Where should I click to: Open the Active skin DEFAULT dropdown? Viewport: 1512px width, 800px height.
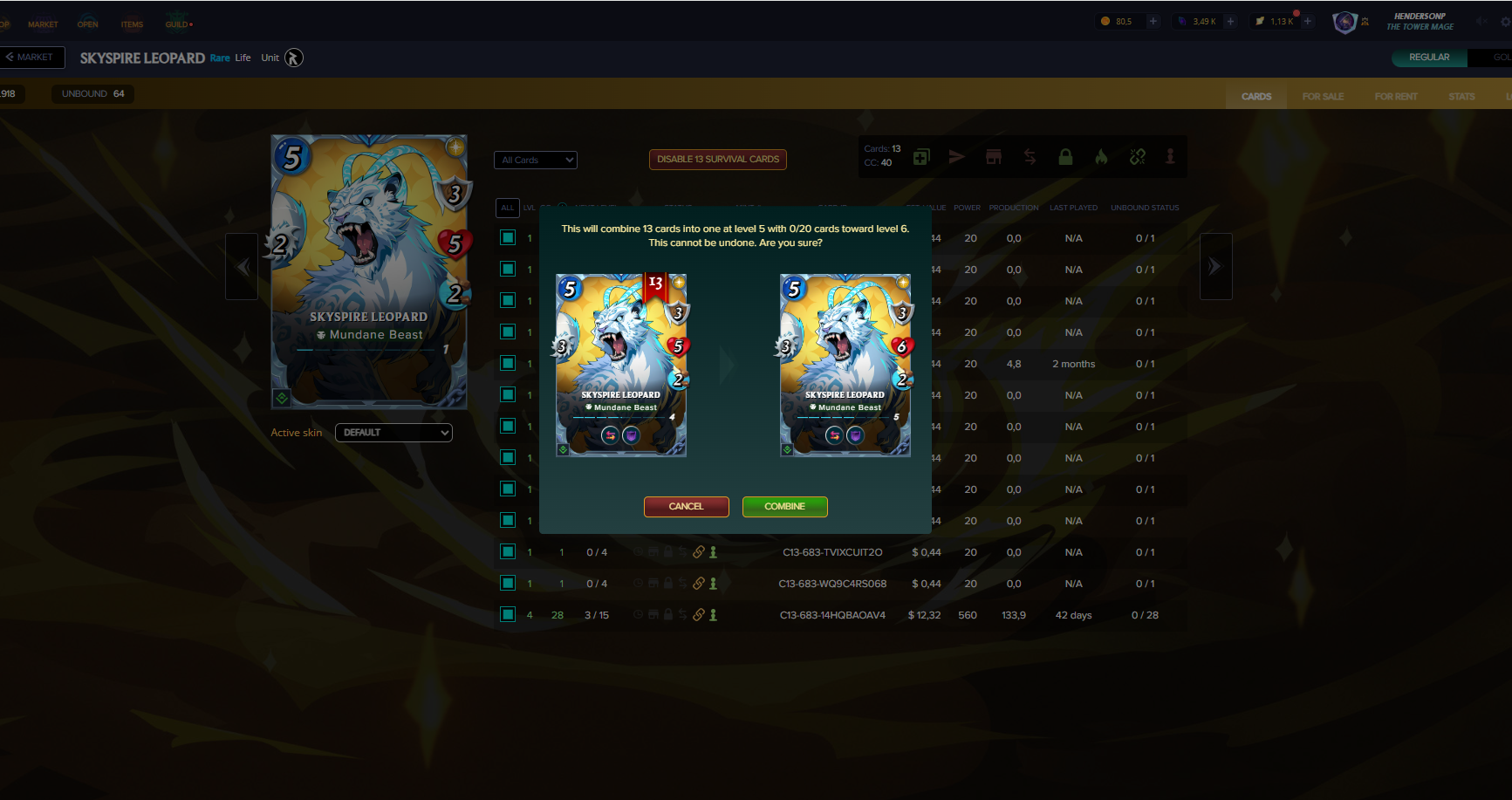[393, 433]
